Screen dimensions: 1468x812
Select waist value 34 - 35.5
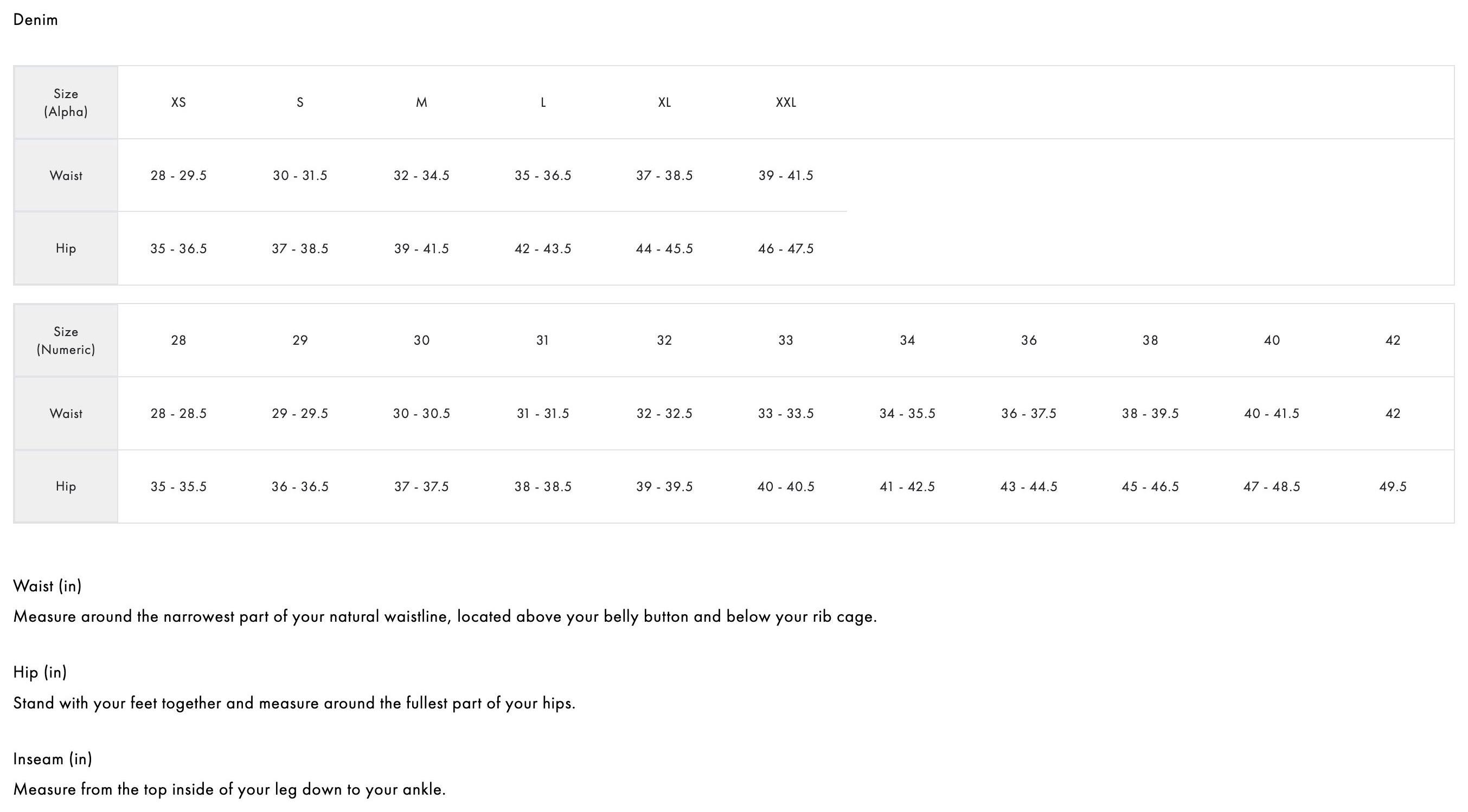click(x=907, y=414)
